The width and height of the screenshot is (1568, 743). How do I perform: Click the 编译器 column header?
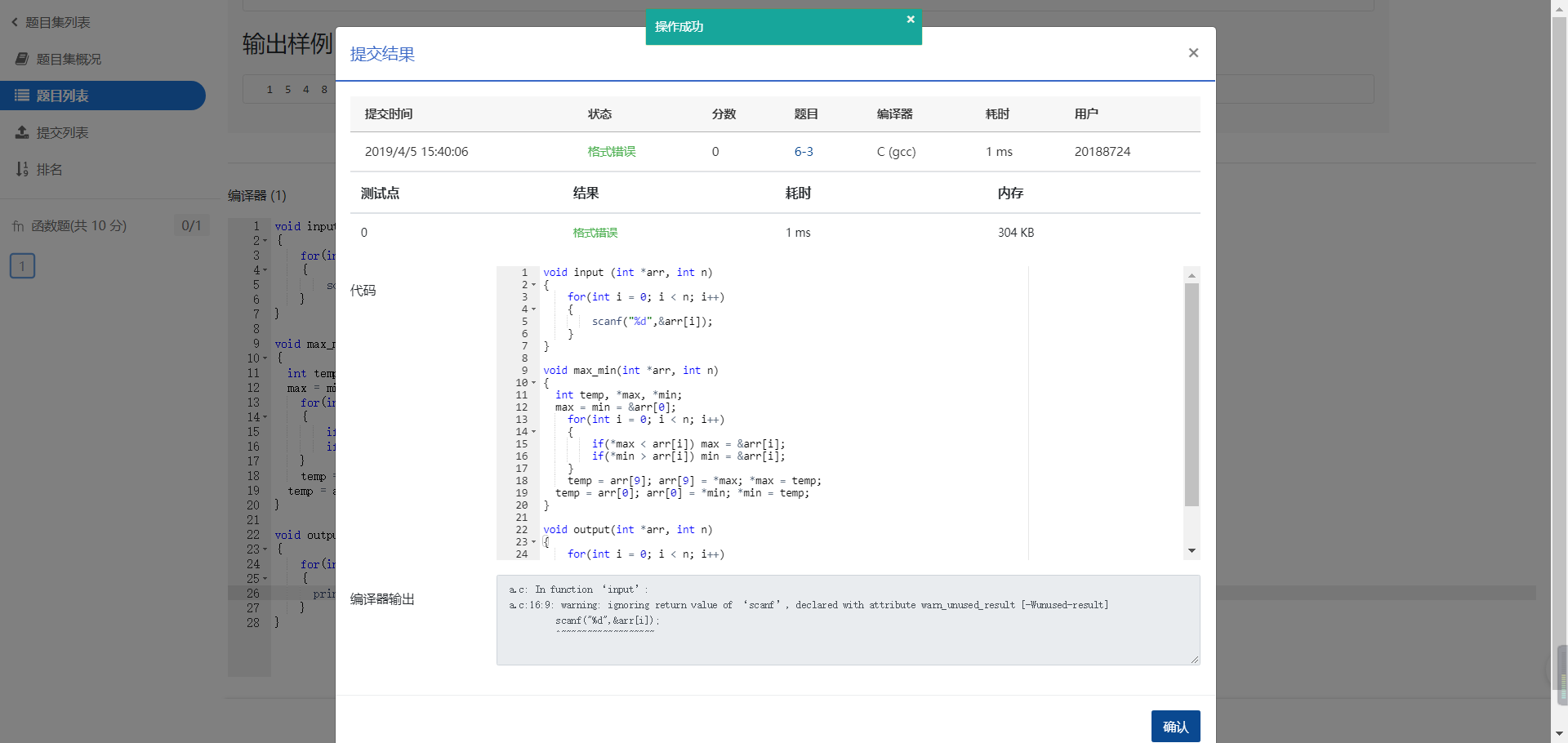(894, 114)
